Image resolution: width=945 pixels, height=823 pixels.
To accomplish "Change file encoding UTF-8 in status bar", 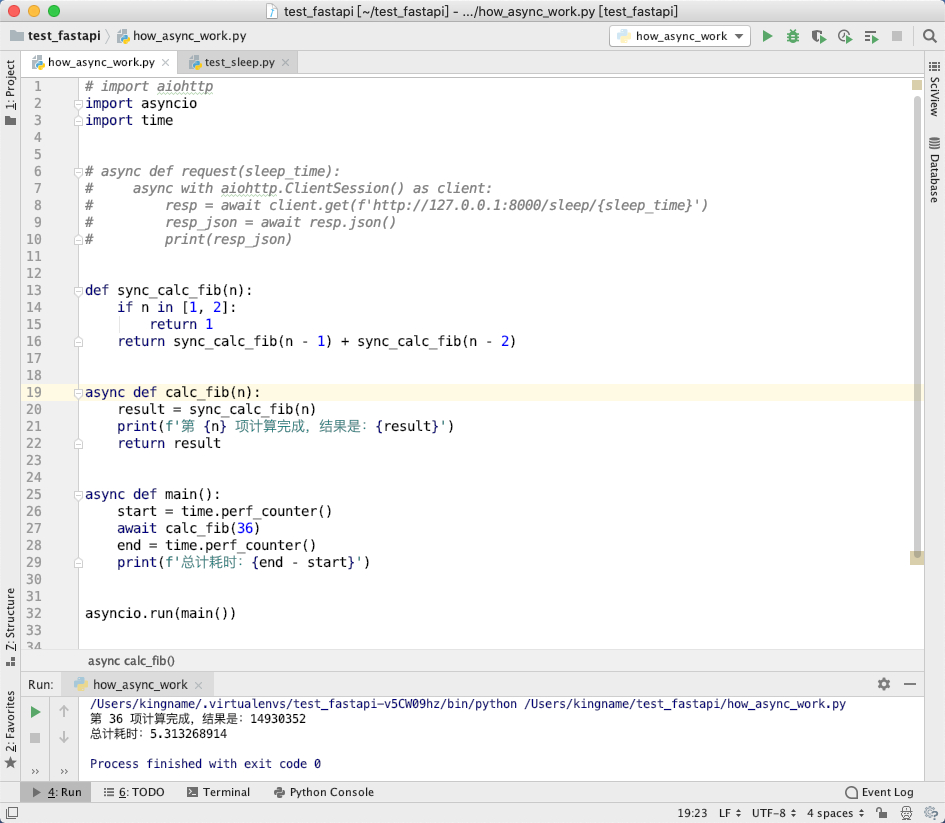I will 774,813.
